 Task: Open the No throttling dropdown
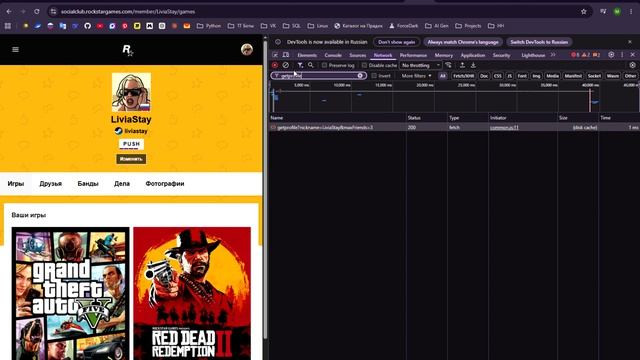420,65
